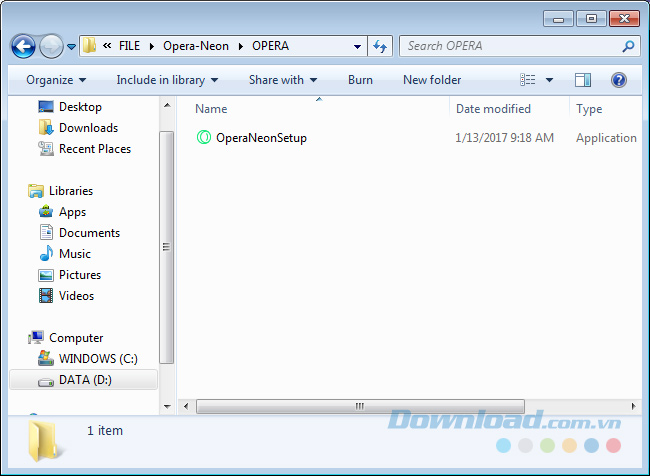Click horizontal scrollbar right arrow
The width and height of the screenshot is (650, 476).
click(x=633, y=406)
